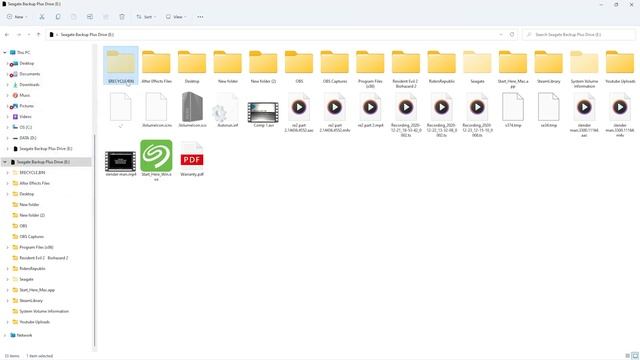Collapse the selected Seagate Backup Plus Drive node
640x360 pixels.
tap(5, 162)
